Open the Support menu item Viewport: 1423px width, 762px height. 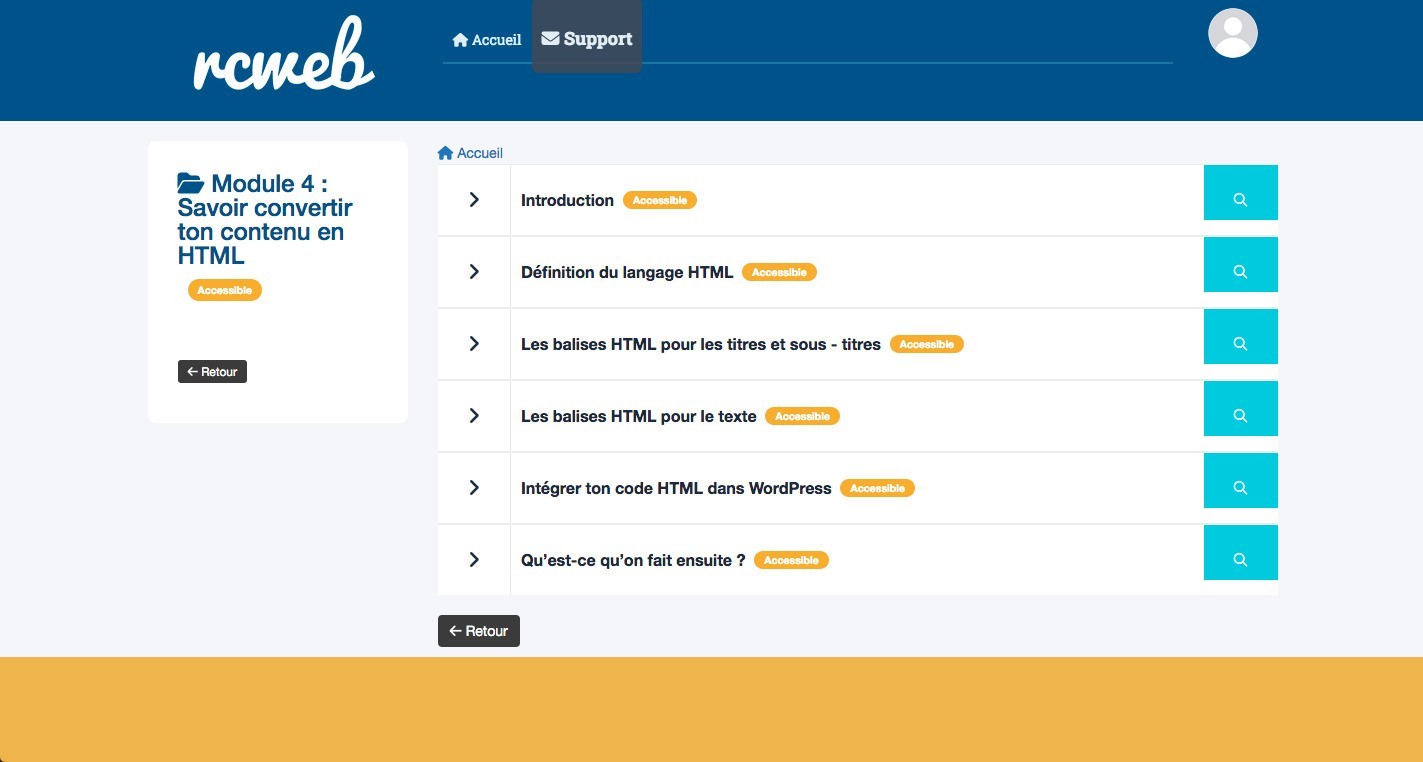587,39
